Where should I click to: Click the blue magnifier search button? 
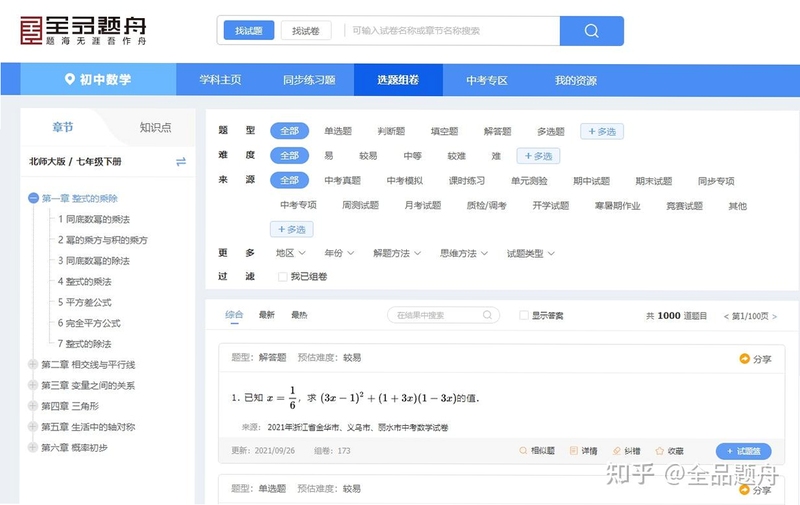point(591,31)
